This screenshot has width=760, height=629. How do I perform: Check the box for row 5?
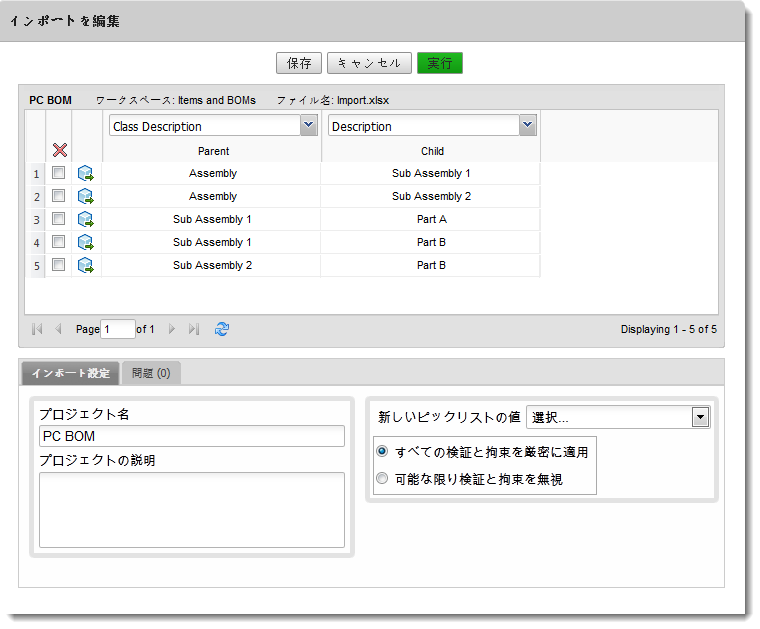[x=59, y=264]
